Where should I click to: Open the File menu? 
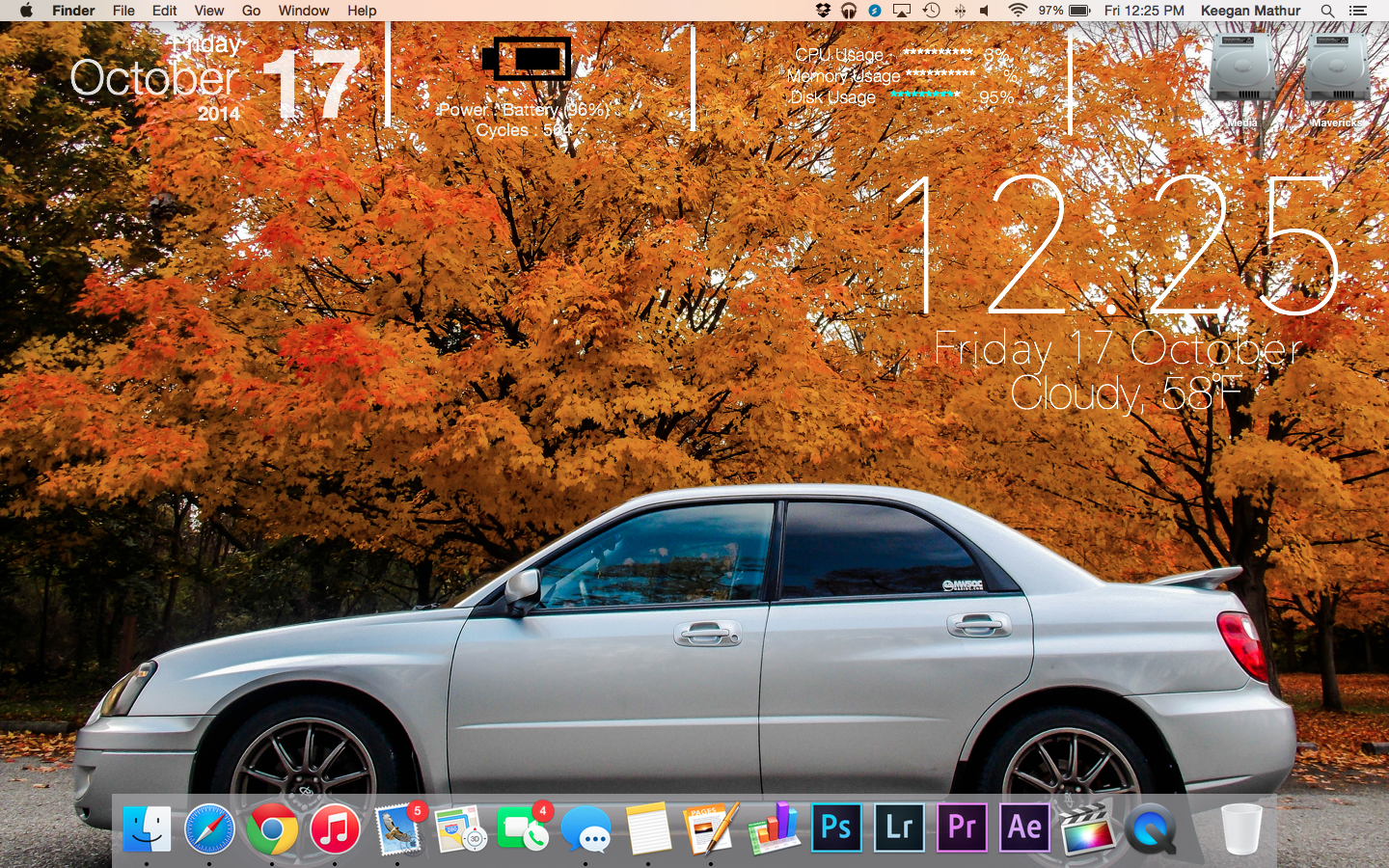point(123,11)
